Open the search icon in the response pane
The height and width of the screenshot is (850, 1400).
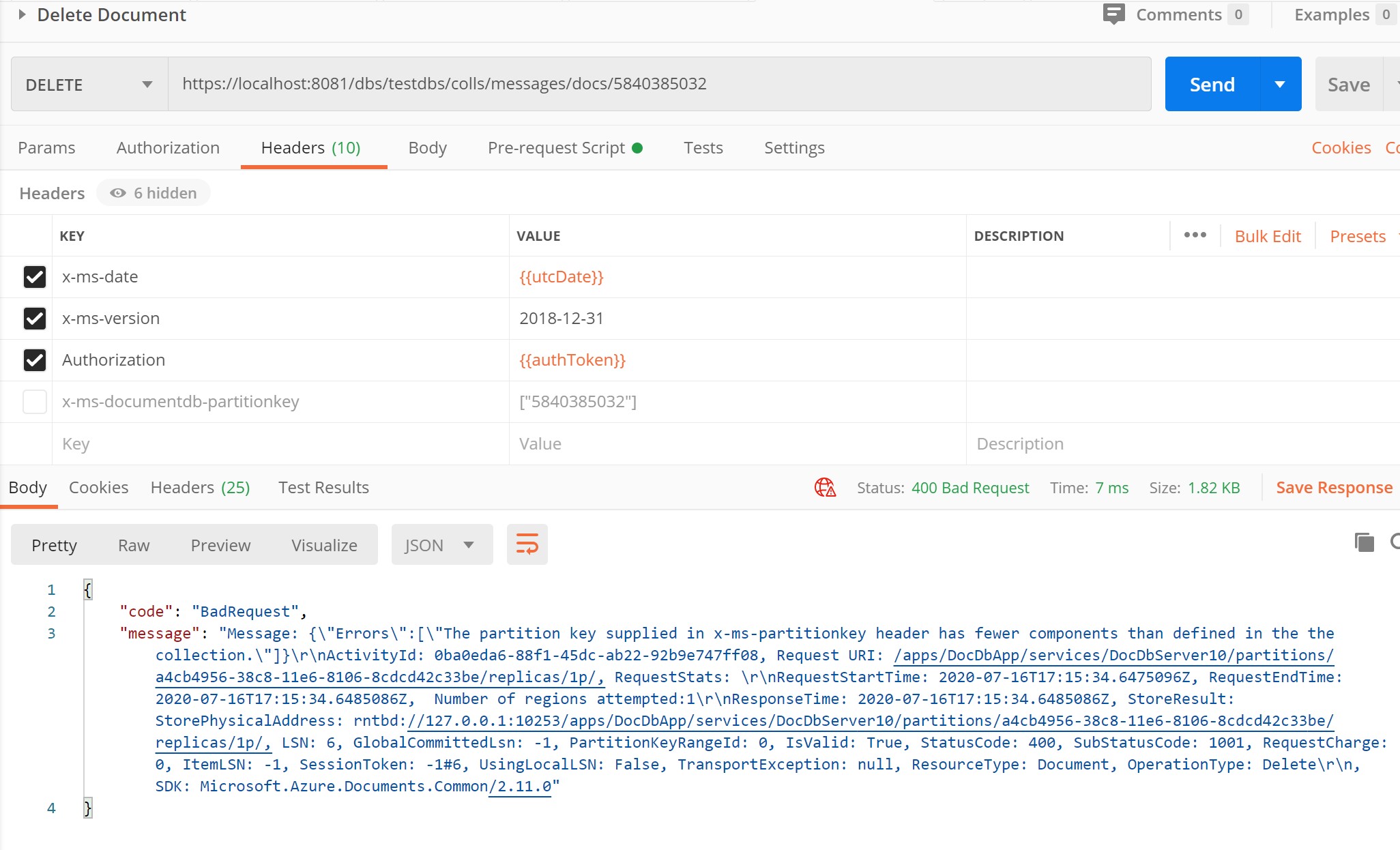click(1395, 542)
